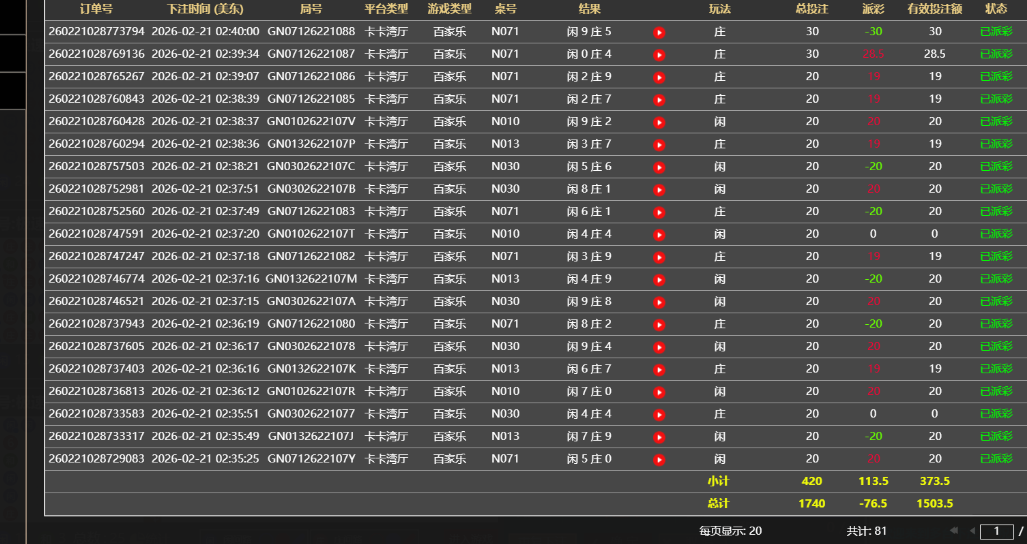Play result video for round GN0712622107Y
This screenshot has width=1027, height=544.
pyautogui.click(x=659, y=459)
